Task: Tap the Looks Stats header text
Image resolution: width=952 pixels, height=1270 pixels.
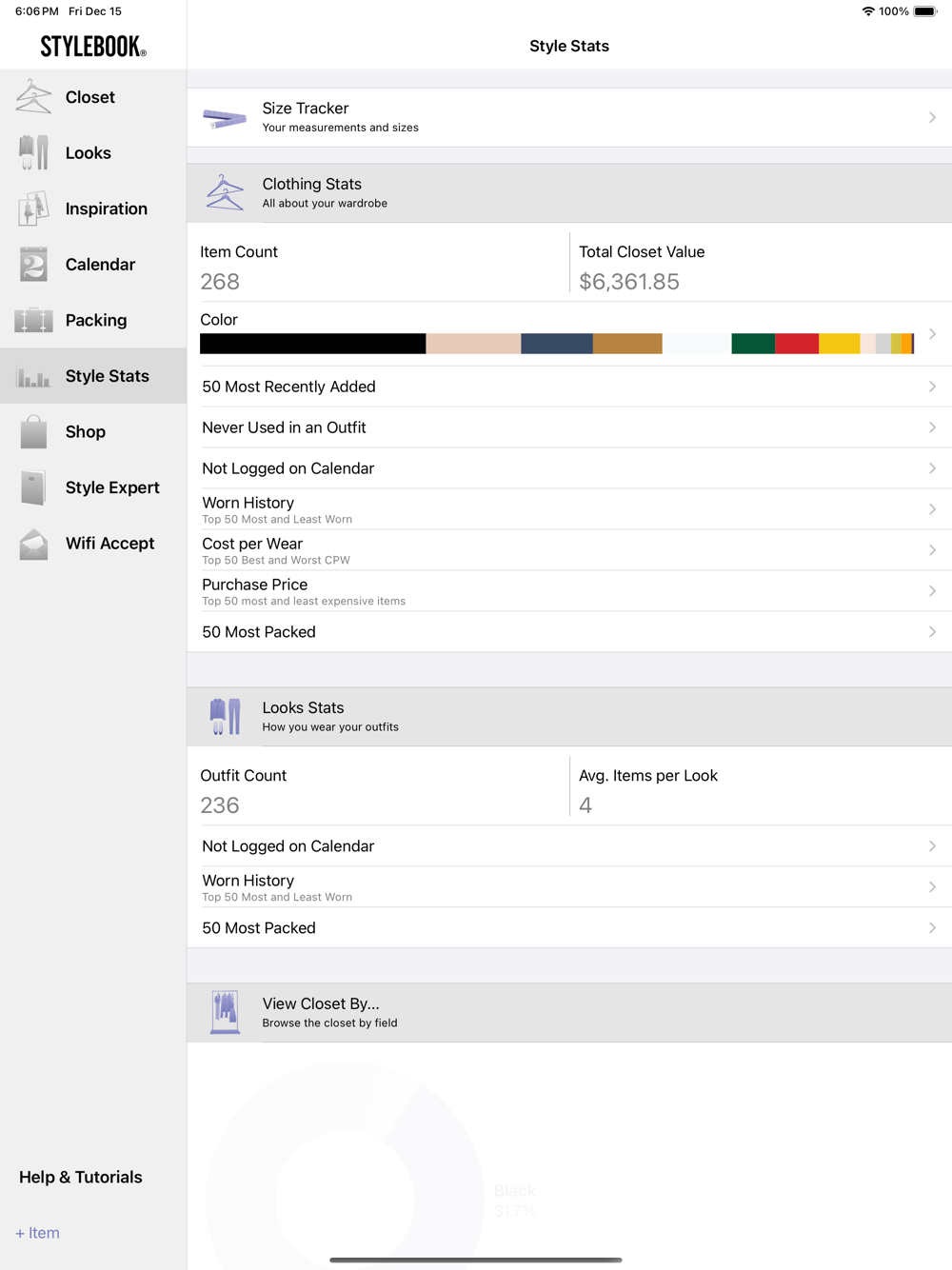Action: tap(303, 707)
